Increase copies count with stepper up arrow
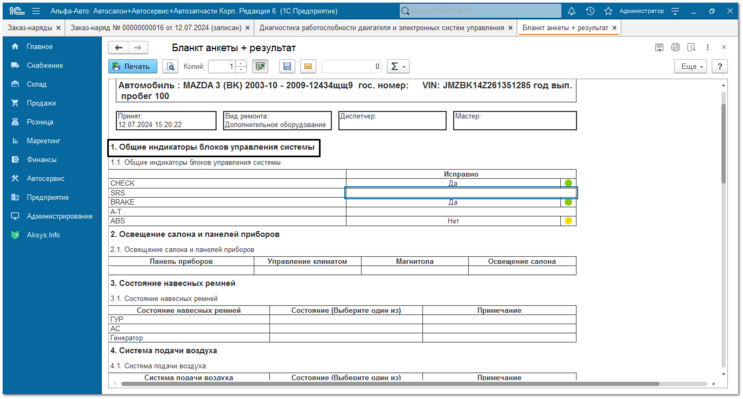 coord(241,63)
